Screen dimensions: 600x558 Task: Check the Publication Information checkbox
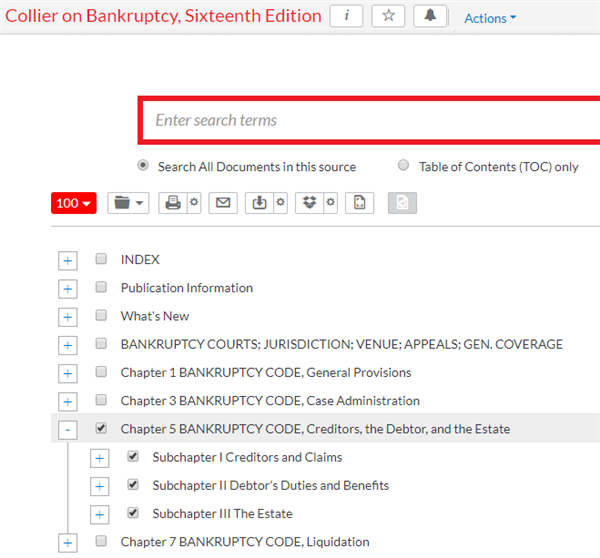[101, 287]
